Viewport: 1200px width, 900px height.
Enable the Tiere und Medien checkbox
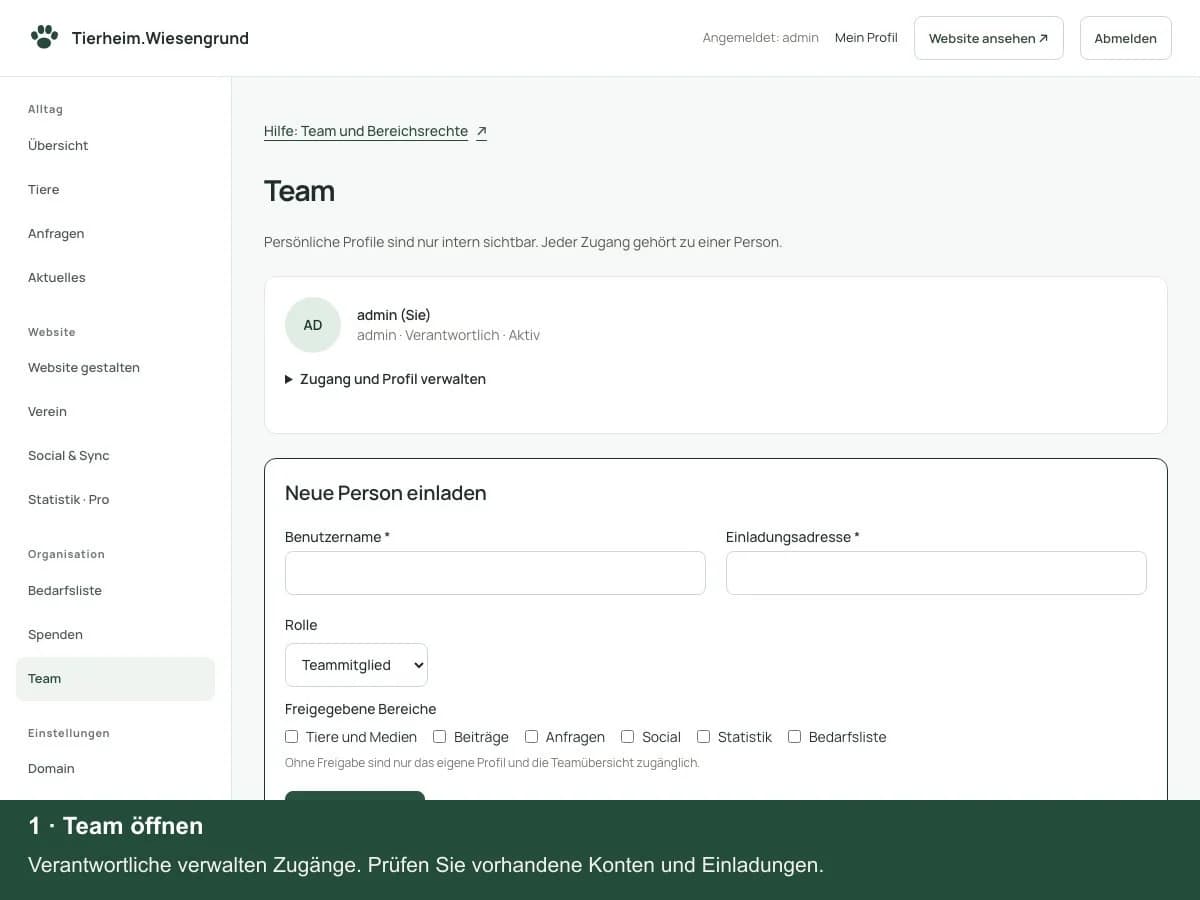tap(292, 737)
